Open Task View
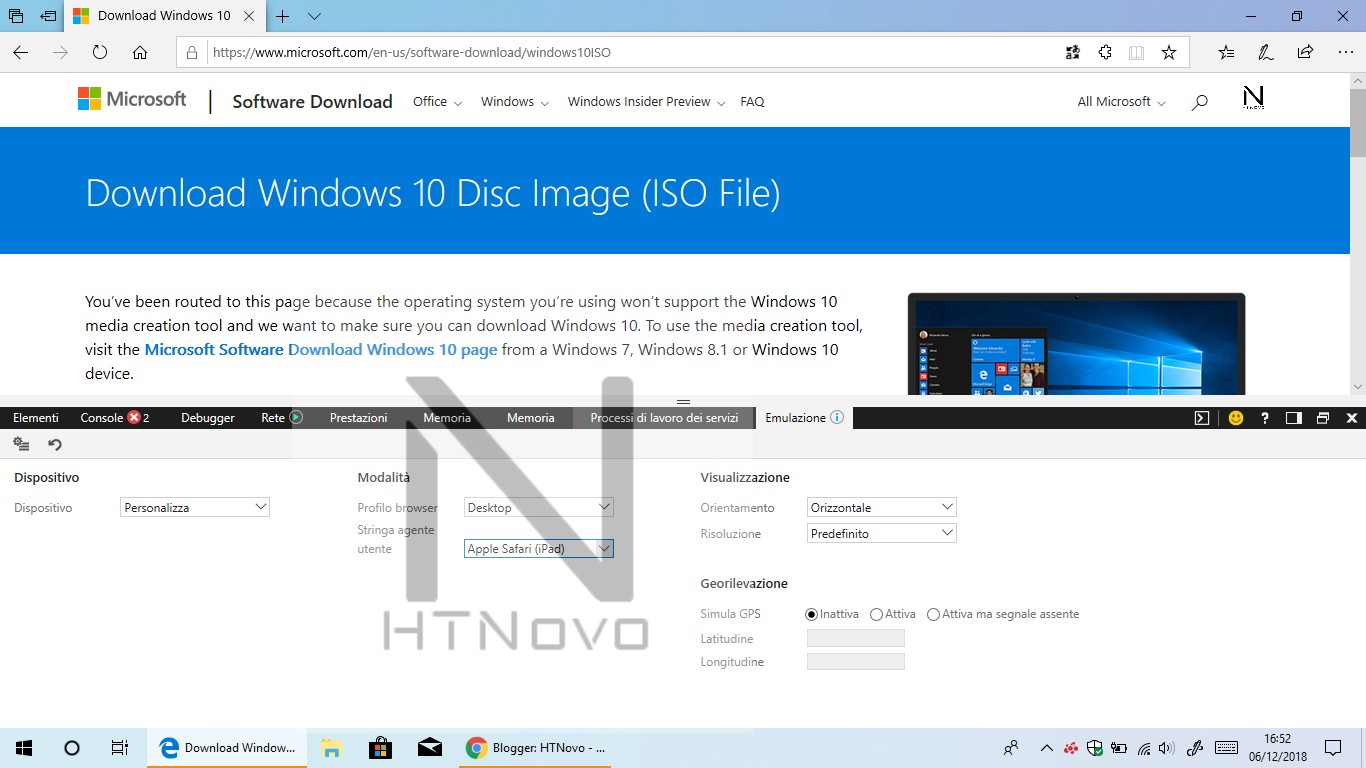Screen dimensions: 1366x768 click(120, 747)
